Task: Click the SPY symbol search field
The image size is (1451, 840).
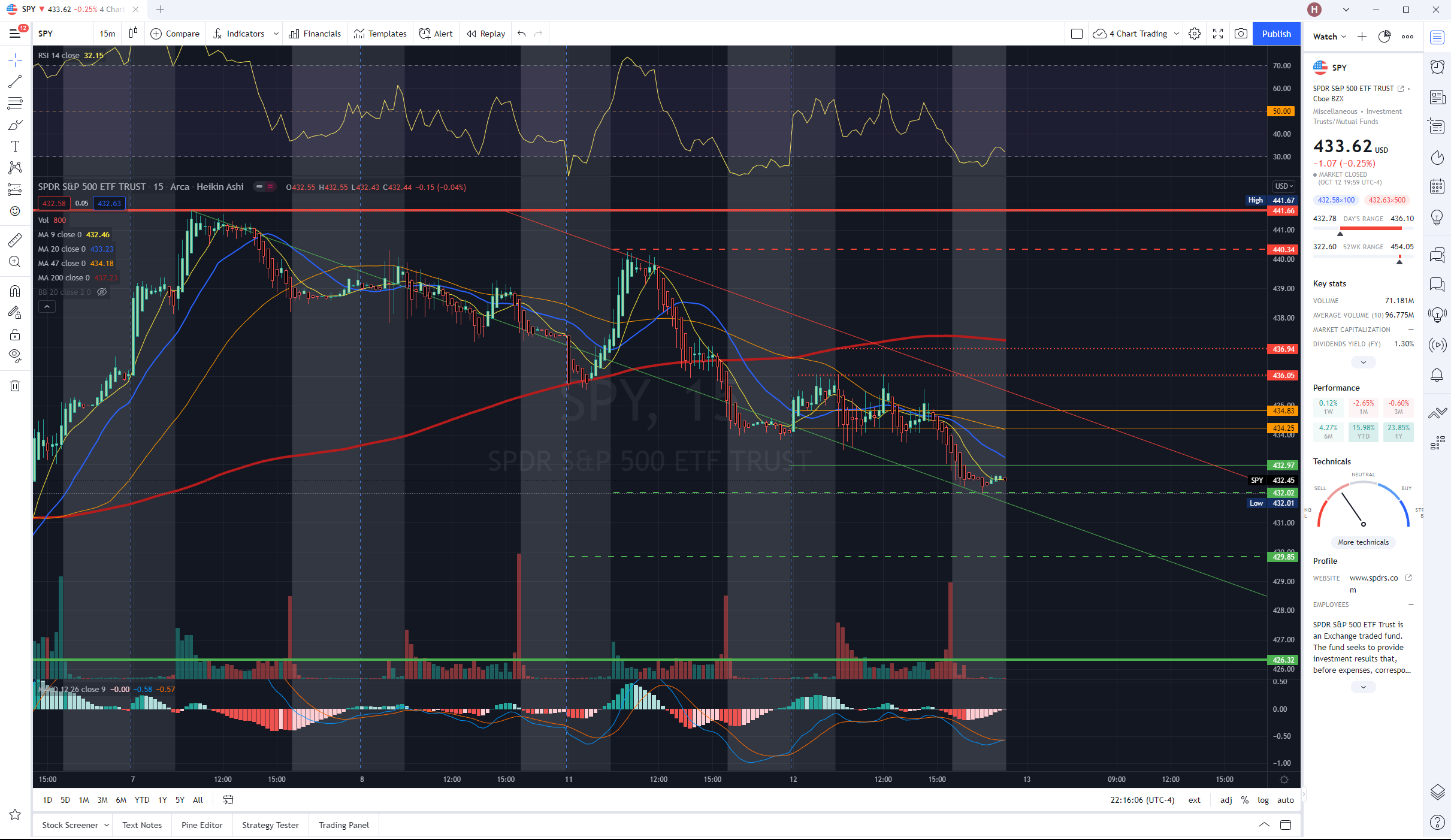Action: (x=63, y=34)
